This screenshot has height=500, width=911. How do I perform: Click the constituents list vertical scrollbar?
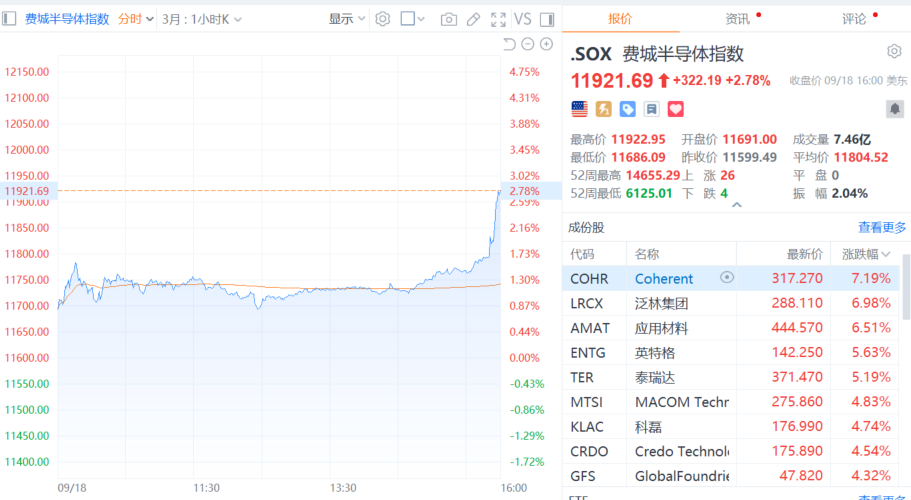click(906, 287)
